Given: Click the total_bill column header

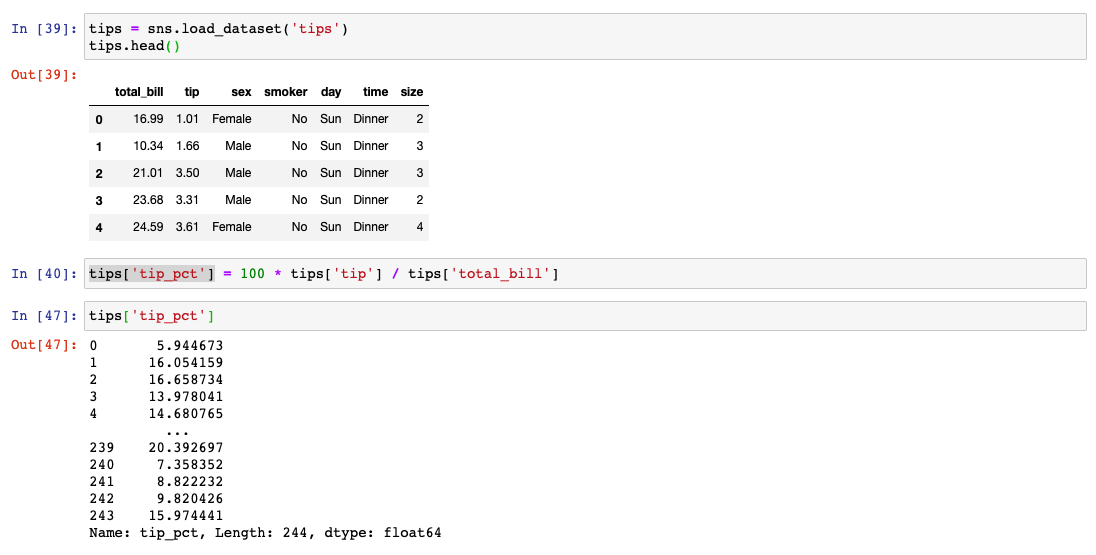Looking at the screenshot, I should [x=139, y=92].
